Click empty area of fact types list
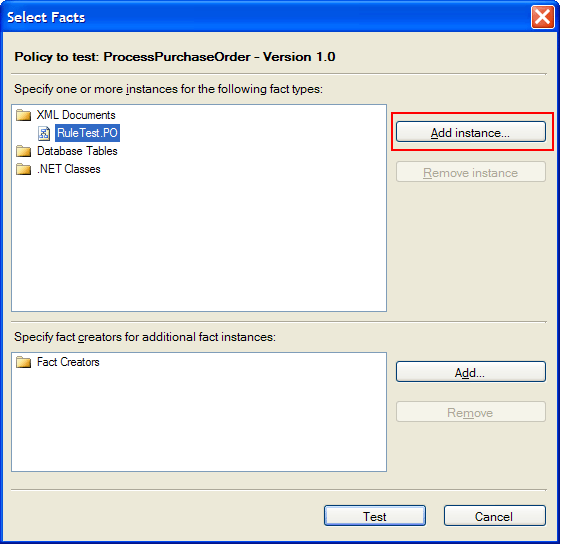 [199, 243]
